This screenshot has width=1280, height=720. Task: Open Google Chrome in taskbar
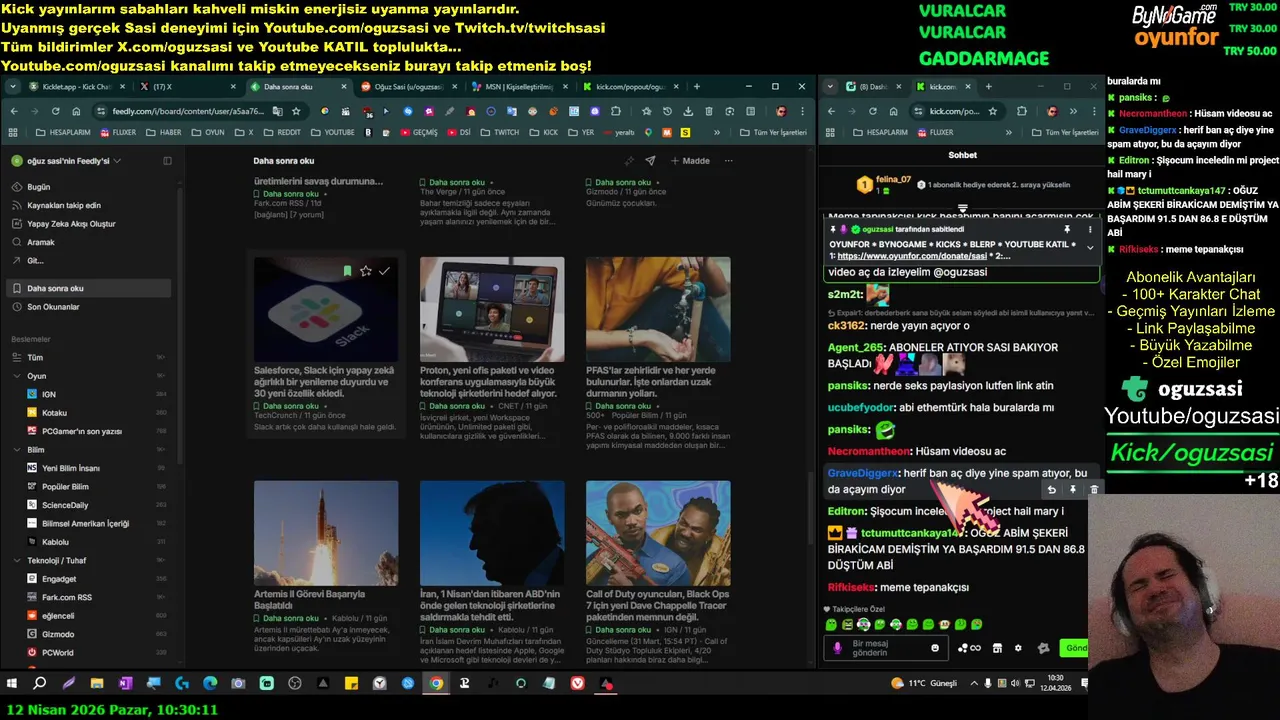tap(436, 684)
